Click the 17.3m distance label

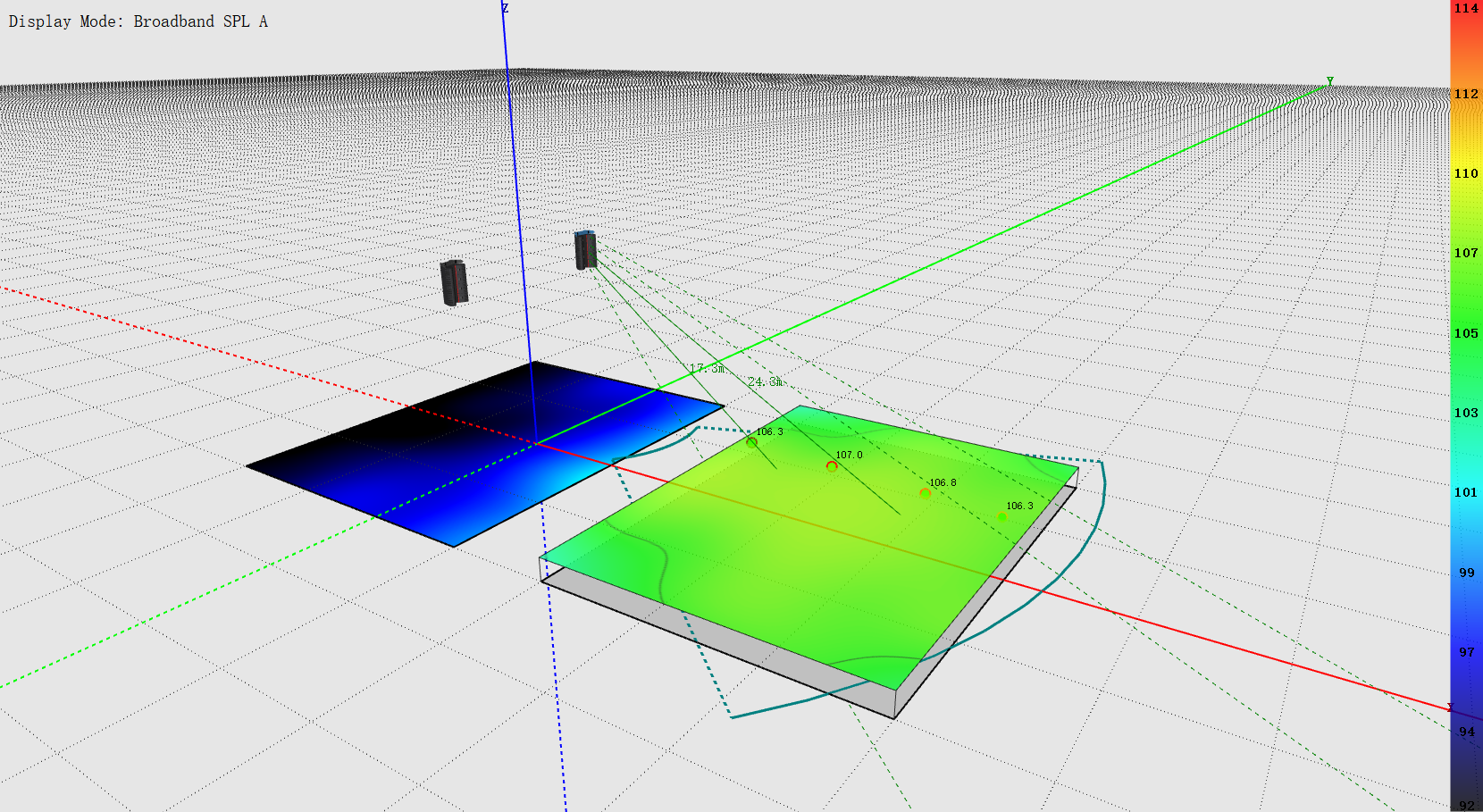click(x=708, y=368)
